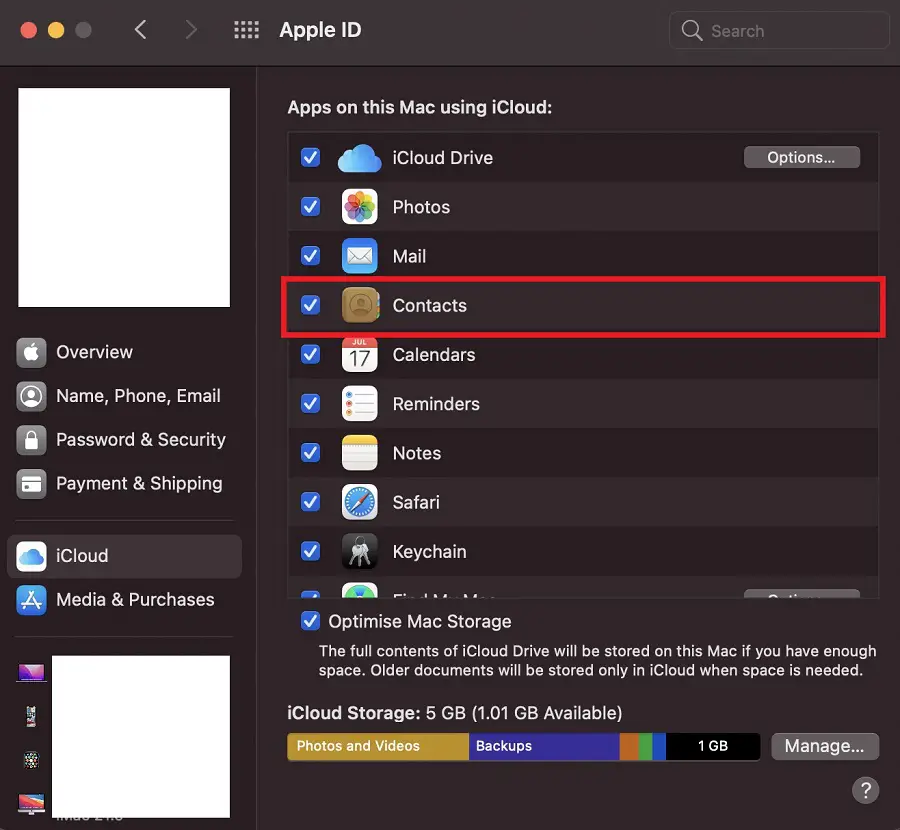Click the Photos app icon
The height and width of the screenshot is (830, 900).
coord(359,207)
